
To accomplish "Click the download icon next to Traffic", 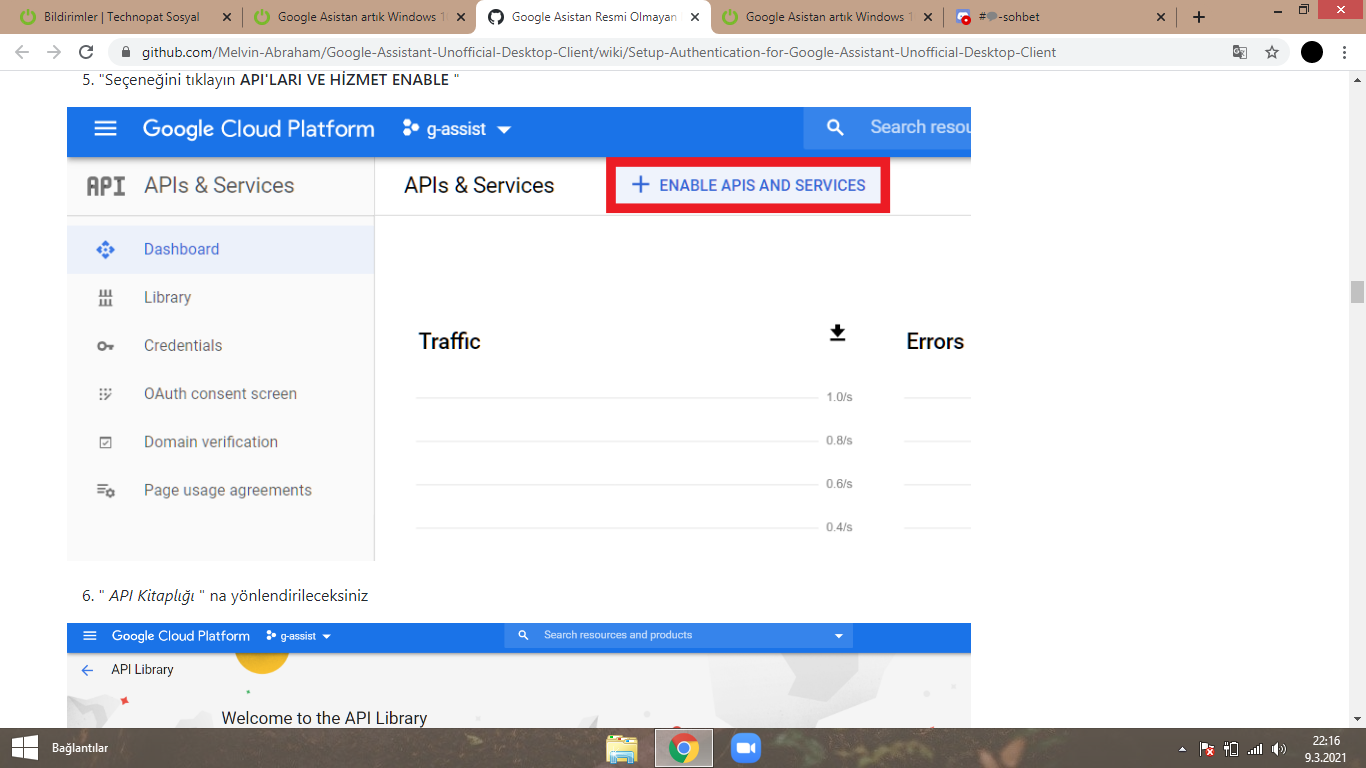I will tap(838, 333).
